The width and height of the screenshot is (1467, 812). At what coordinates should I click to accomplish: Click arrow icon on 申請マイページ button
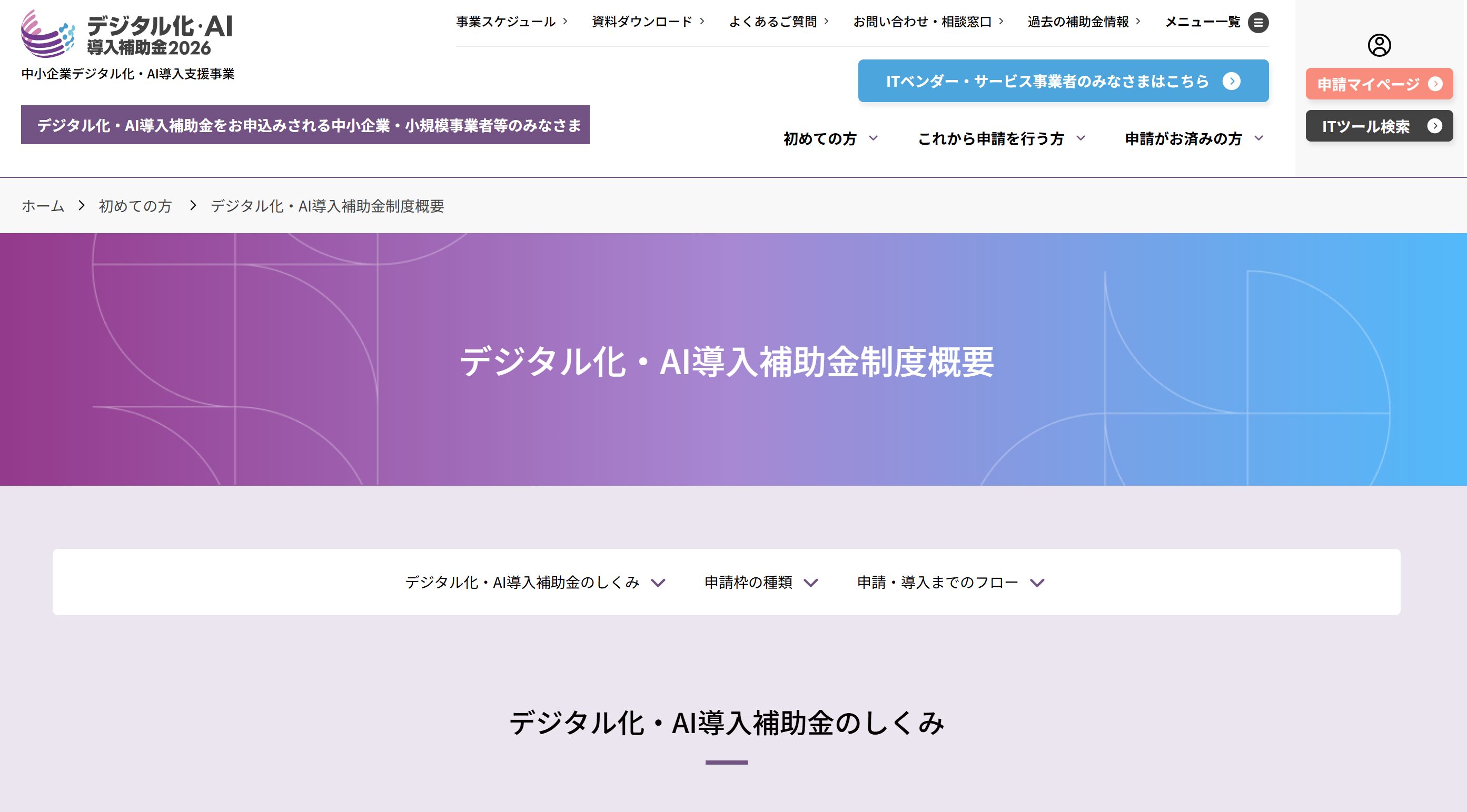1435,84
